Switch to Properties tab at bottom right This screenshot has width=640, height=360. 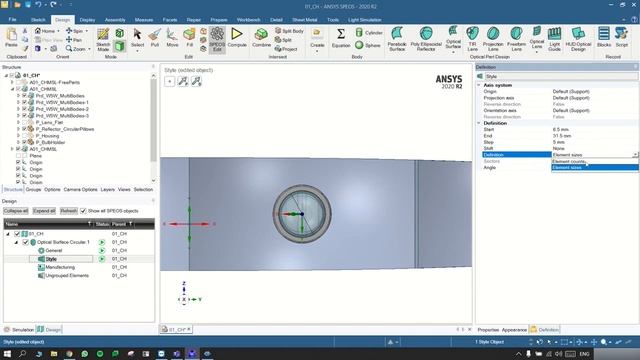point(488,329)
